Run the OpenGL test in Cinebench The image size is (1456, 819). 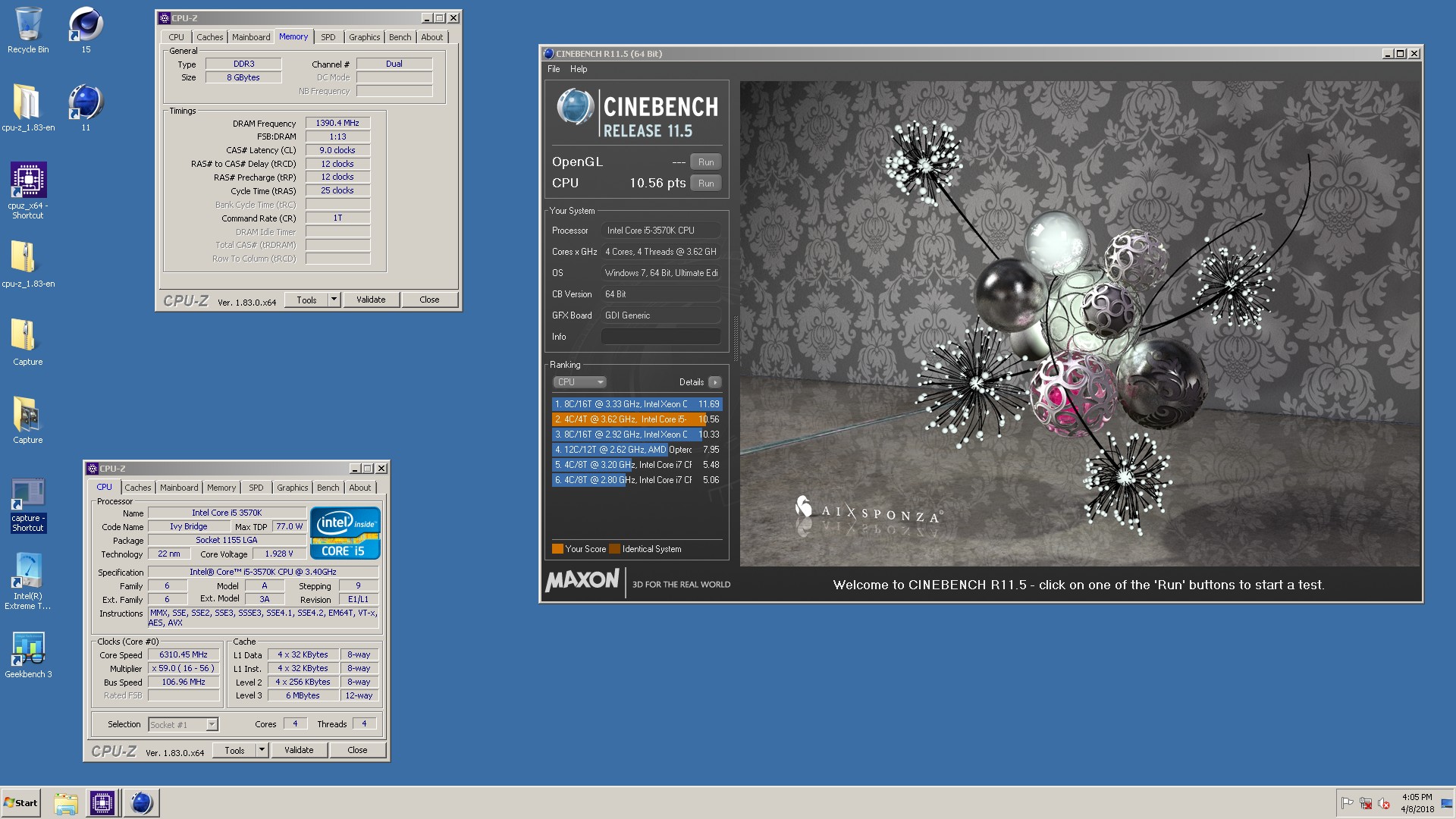tap(706, 162)
